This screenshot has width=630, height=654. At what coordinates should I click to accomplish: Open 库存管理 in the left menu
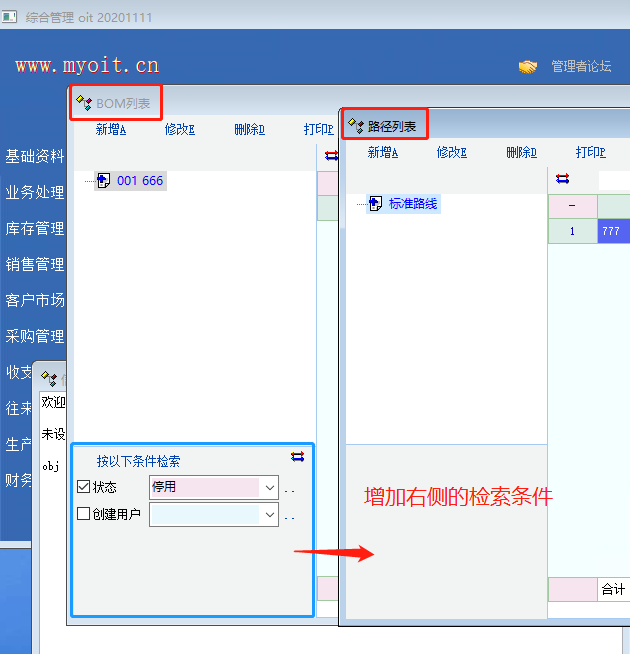pyautogui.click(x=34, y=229)
